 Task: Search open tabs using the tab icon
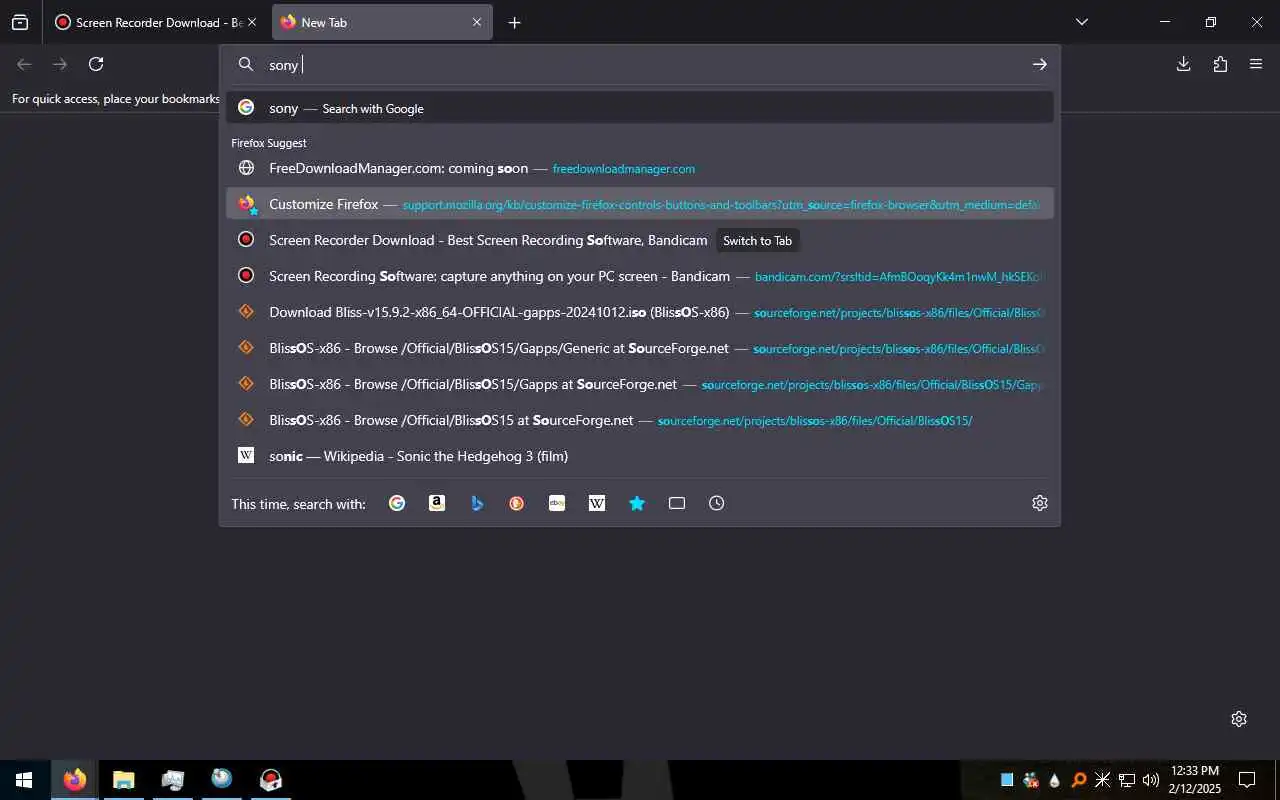pyautogui.click(x=677, y=503)
